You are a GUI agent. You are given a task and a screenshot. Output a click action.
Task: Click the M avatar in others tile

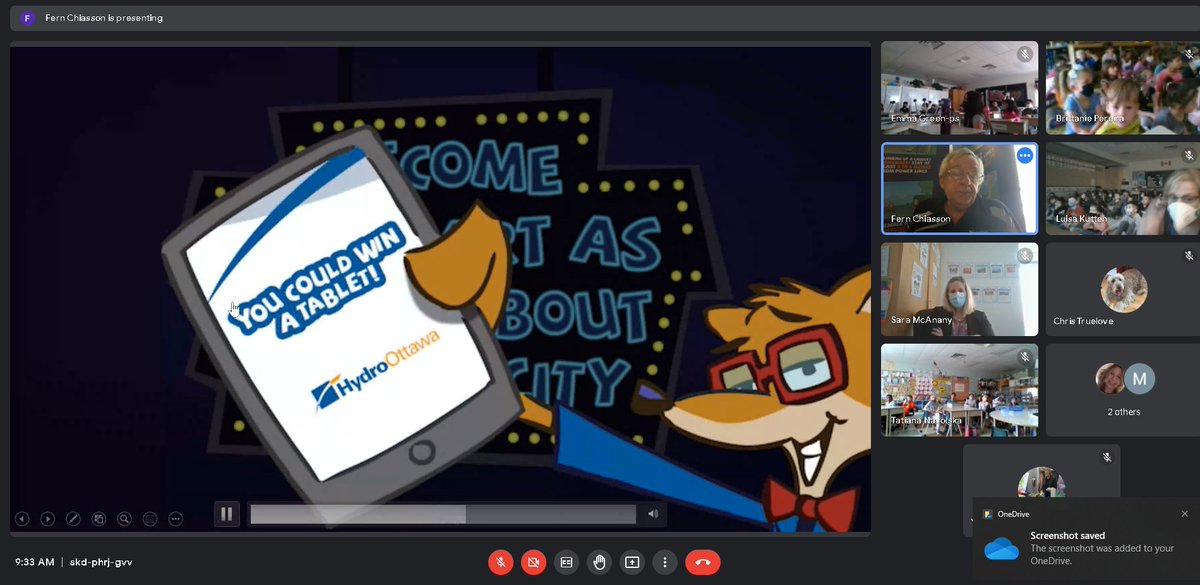click(1140, 378)
